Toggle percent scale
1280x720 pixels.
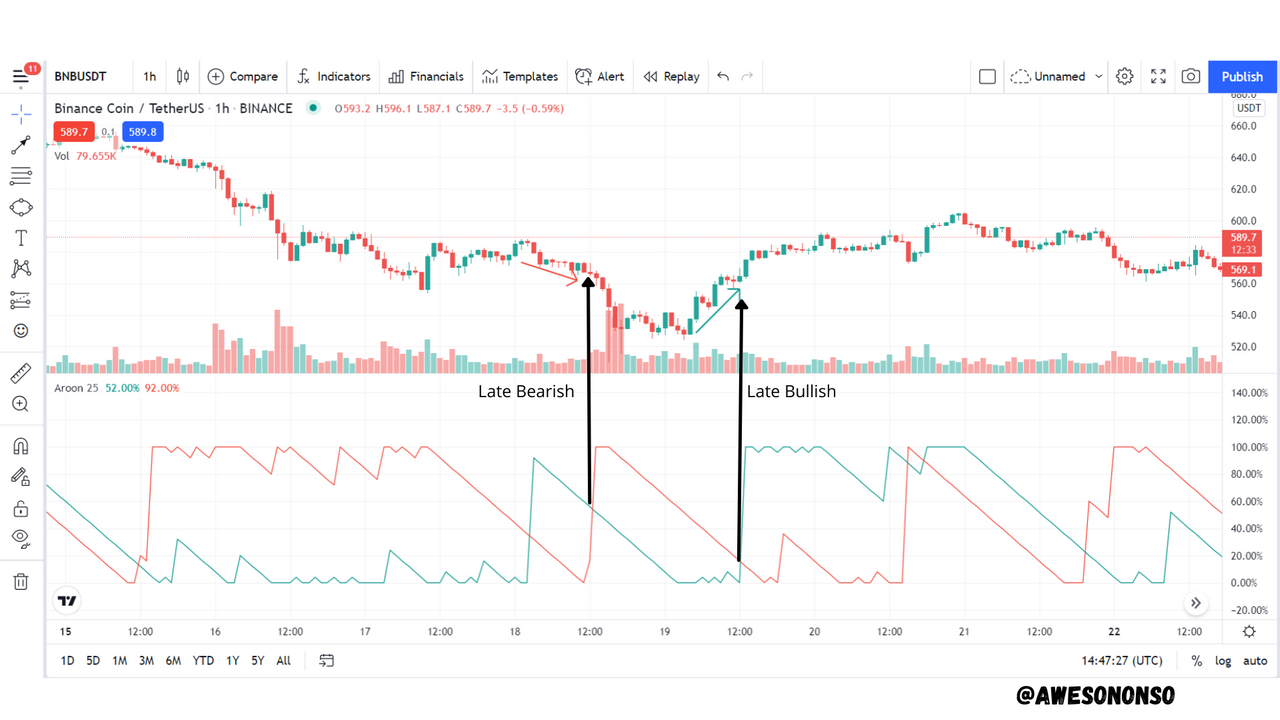coord(1197,661)
